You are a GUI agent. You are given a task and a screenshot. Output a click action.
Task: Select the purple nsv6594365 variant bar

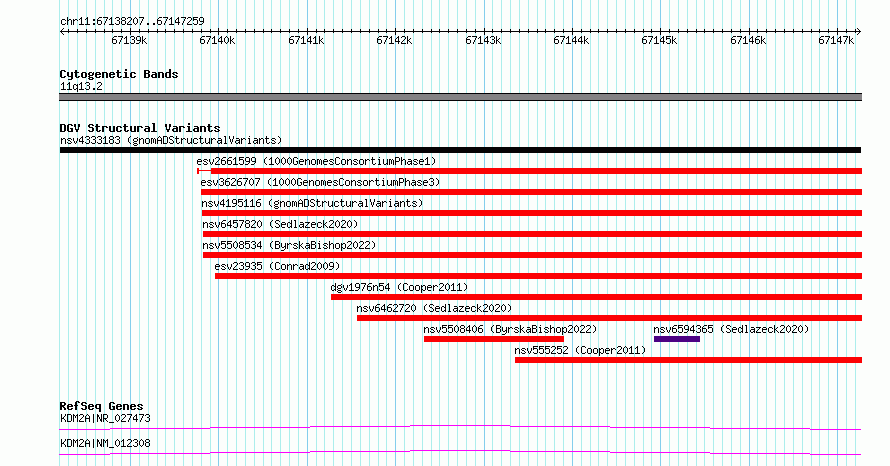click(677, 339)
